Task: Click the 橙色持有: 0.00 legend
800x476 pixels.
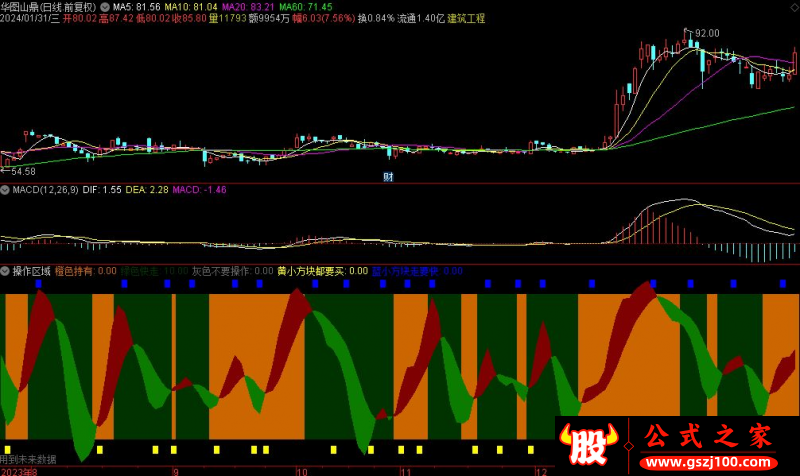Action: 86,271
